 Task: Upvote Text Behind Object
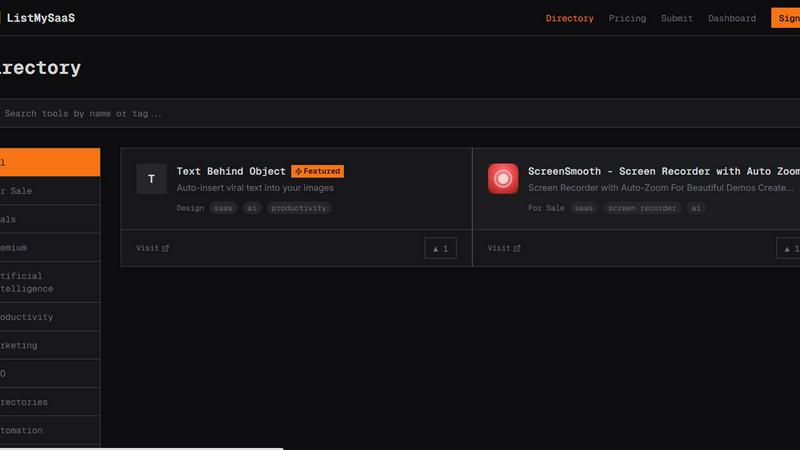pyautogui.click(x=440, y=248)
